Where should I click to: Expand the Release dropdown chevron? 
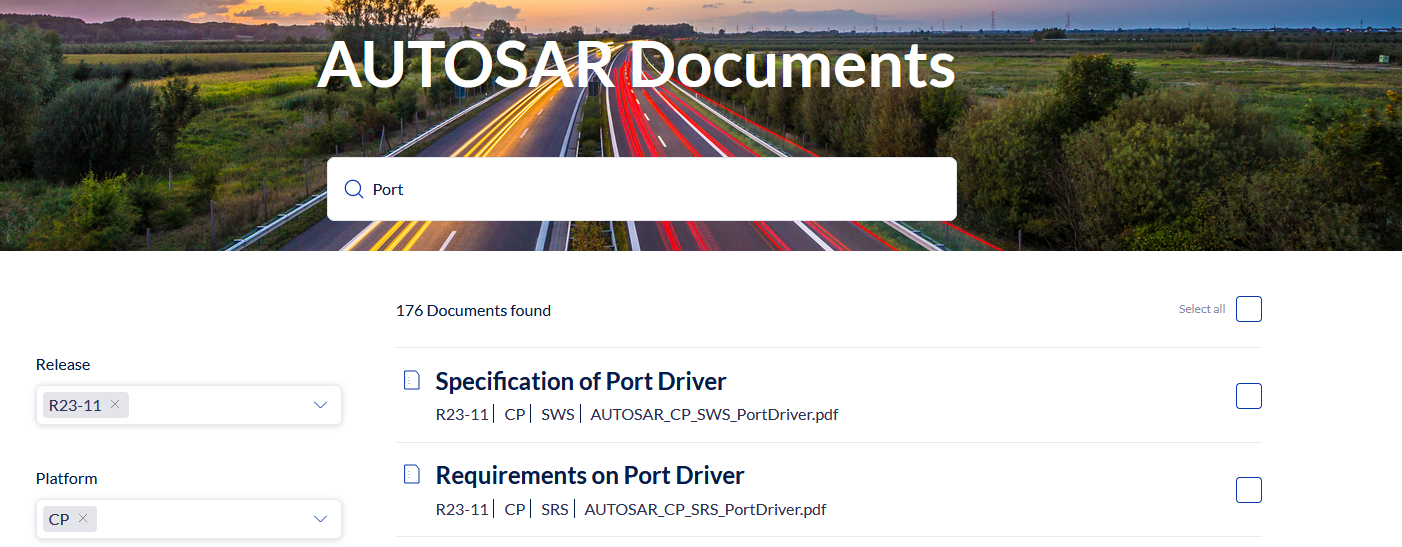point(320,405)
